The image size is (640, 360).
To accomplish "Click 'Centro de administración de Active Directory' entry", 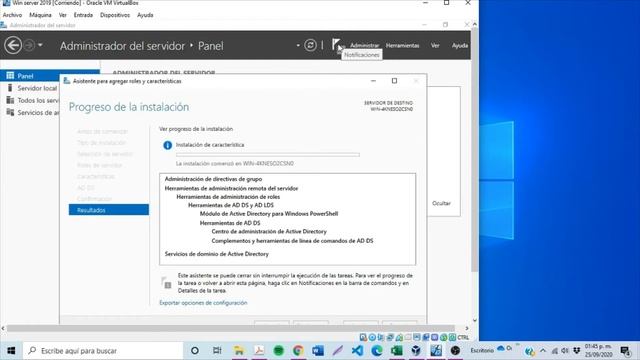I will [x=269, y=231].
